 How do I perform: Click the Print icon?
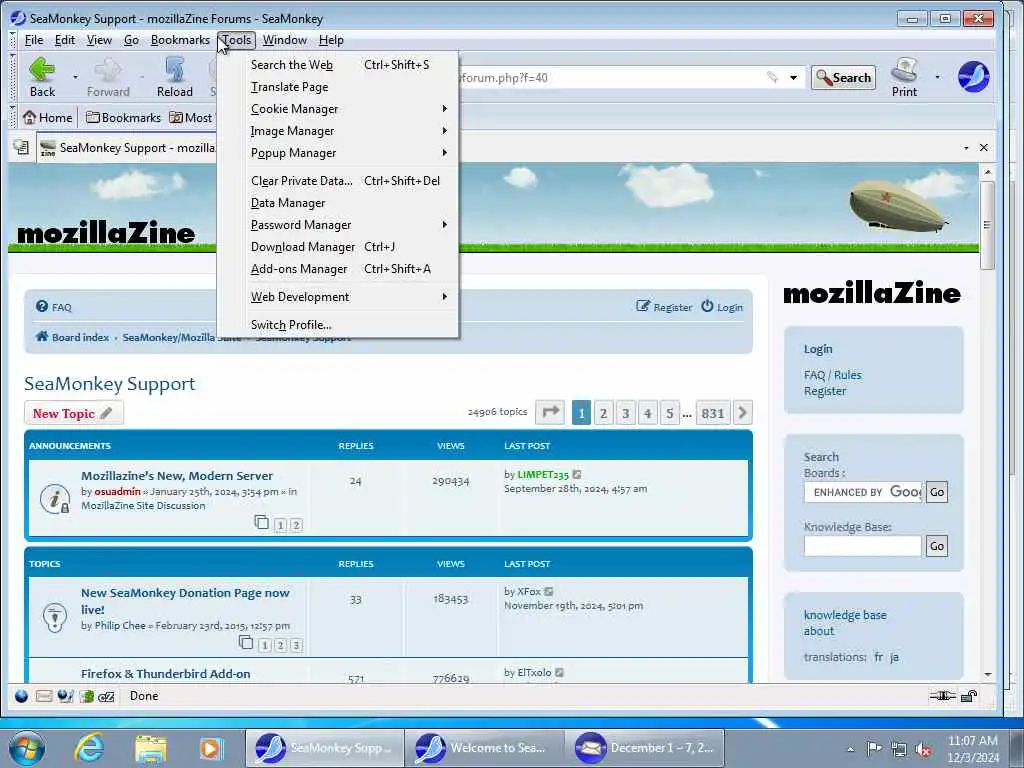pos(904,69)
